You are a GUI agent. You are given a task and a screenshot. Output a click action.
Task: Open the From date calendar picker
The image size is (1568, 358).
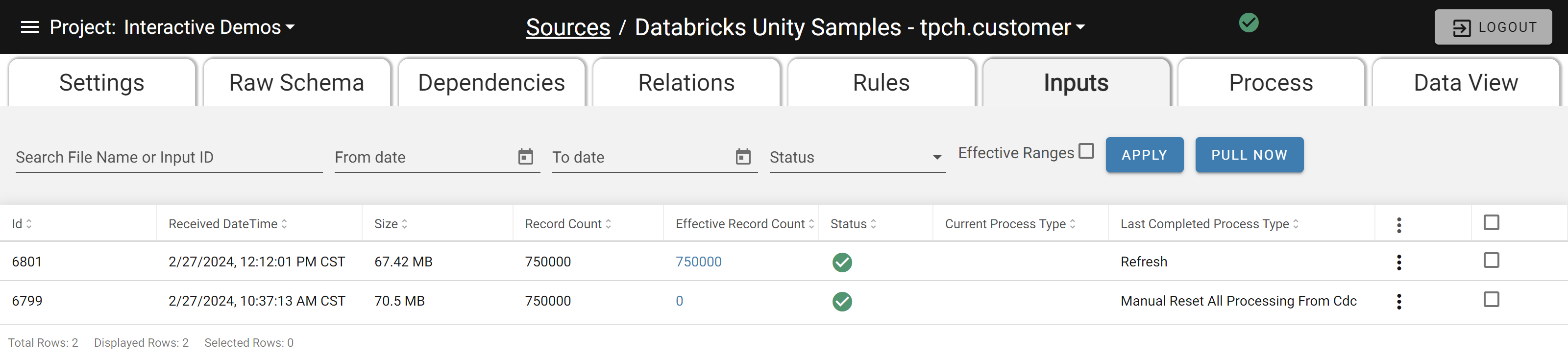point(525,157)
